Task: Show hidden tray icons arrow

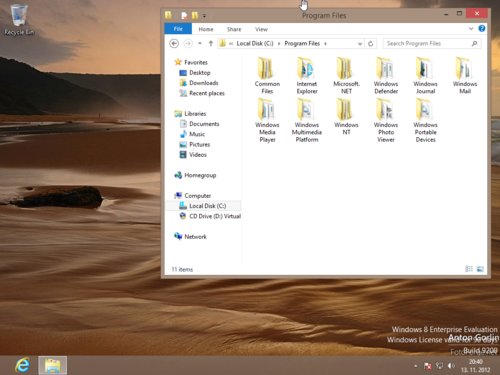Action: (x=416, y=366)
